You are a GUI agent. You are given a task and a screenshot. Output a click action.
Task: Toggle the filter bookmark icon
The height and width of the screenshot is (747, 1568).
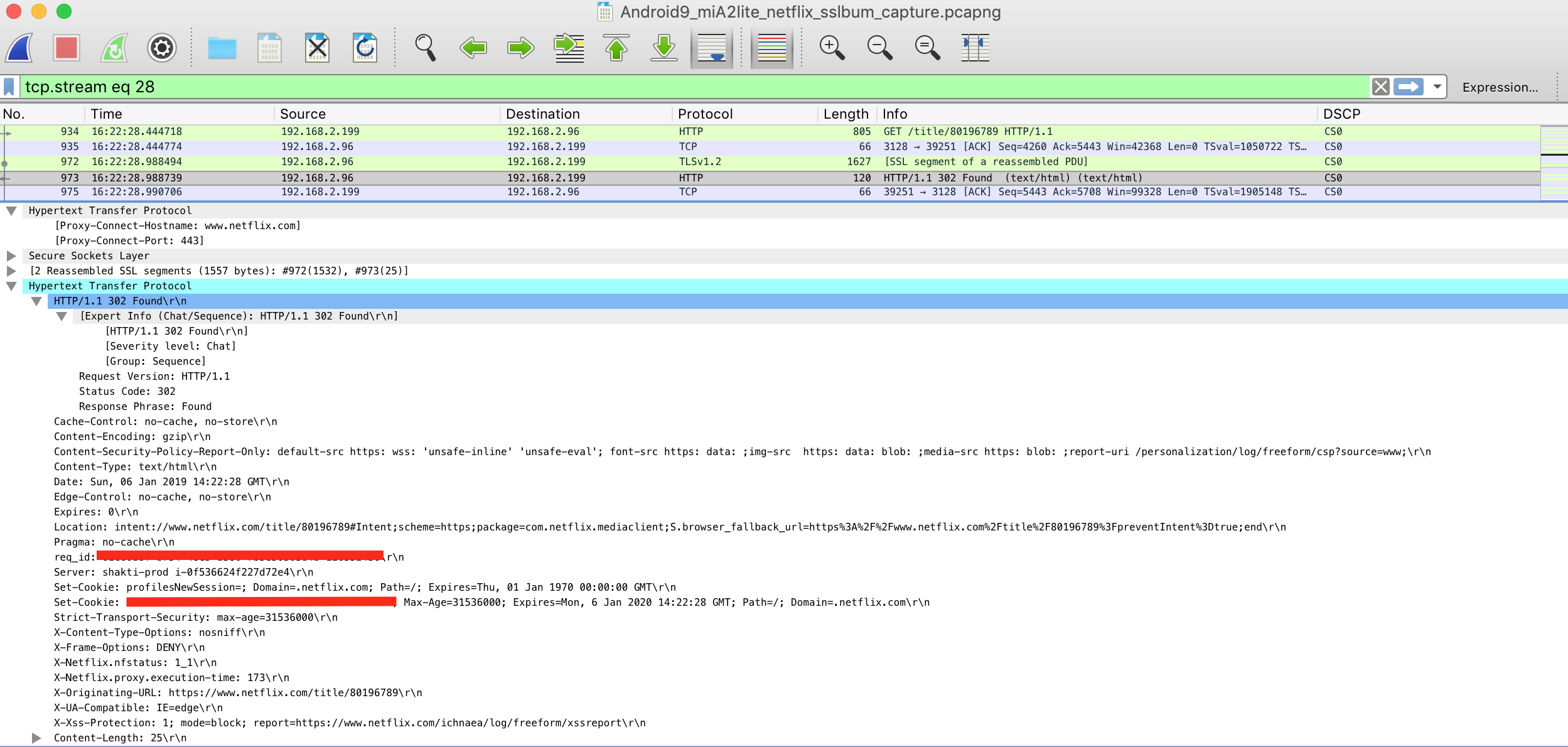(x=9, y=87)
